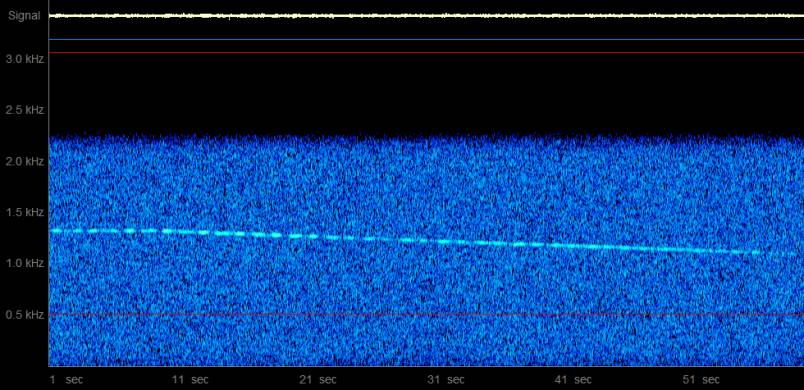Click the yellow signal level trace
Screen dimensions: 804x390
click(x=426, y=16)
